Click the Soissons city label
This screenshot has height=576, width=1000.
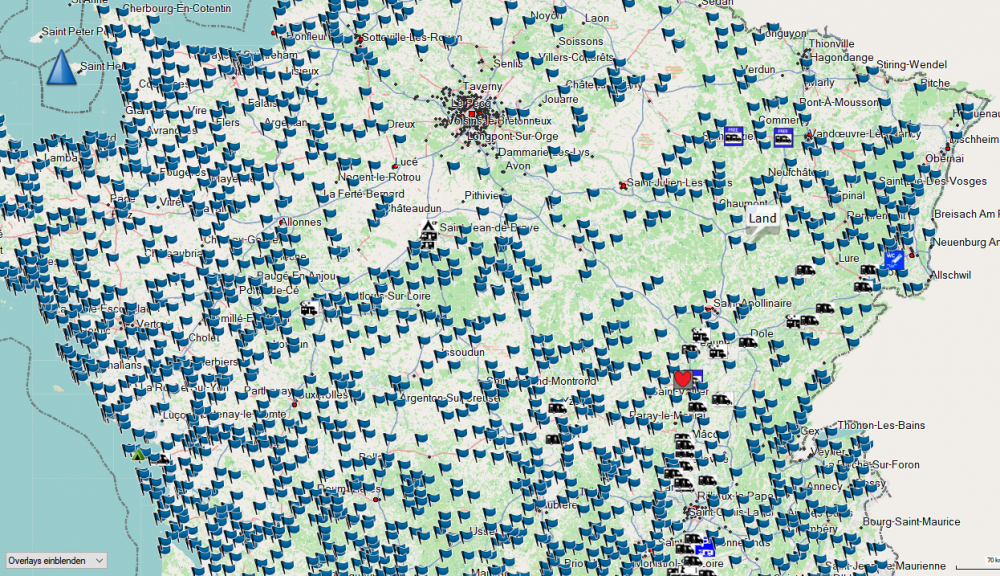581,42
